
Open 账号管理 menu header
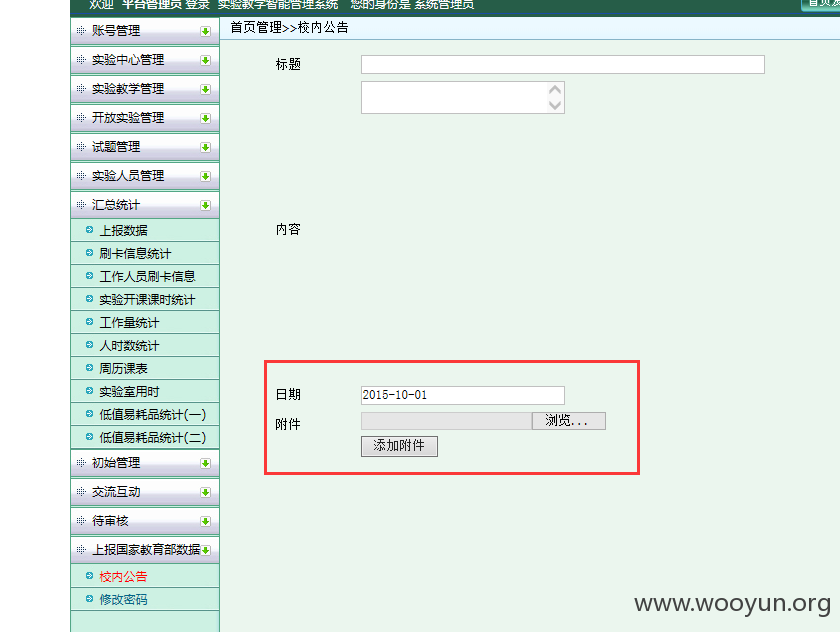[x=145, y=31]
